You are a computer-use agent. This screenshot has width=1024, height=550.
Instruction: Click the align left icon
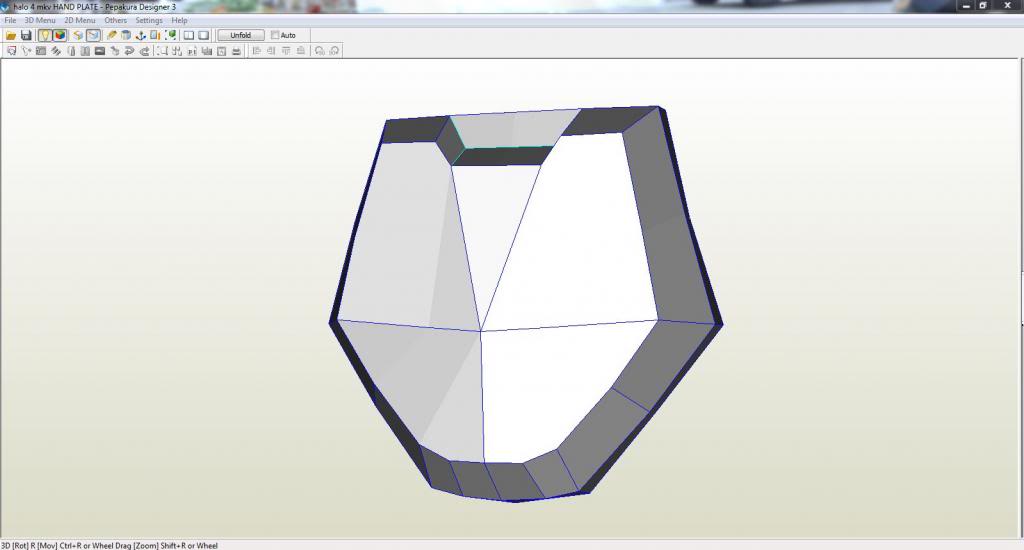[257, 51]
